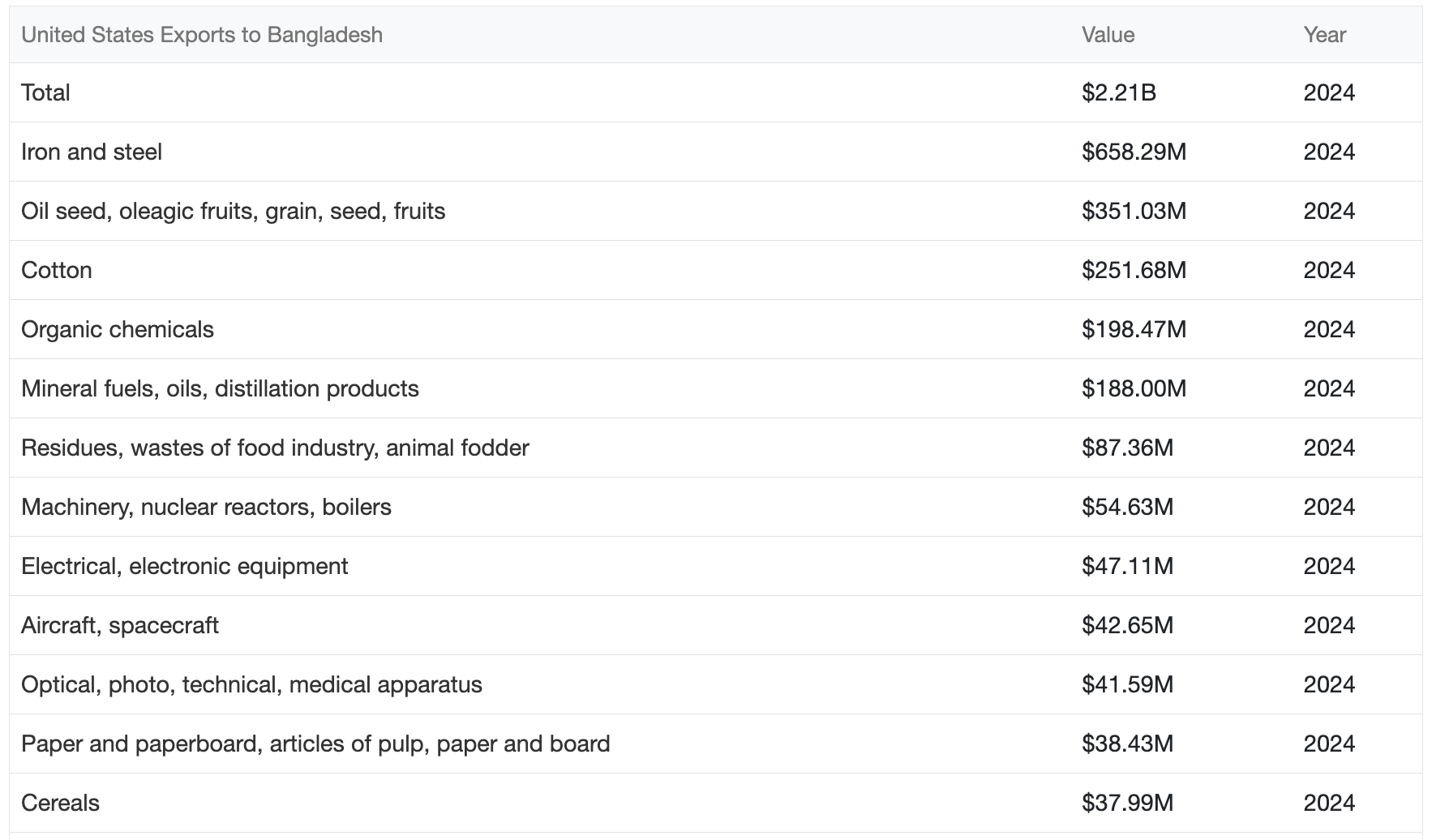Click the Value column header
This screenshot has height=840, width=1432.
(x=1108, y=35)
